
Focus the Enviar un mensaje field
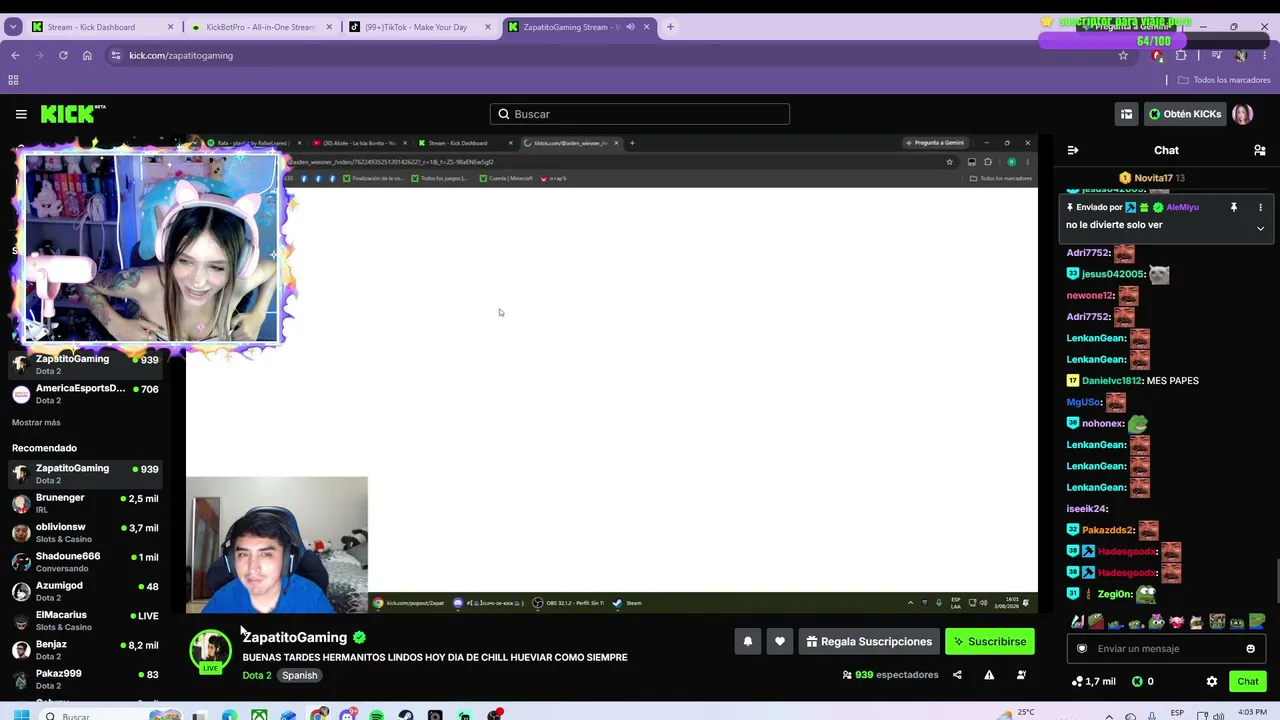[x=1166, y=649]
